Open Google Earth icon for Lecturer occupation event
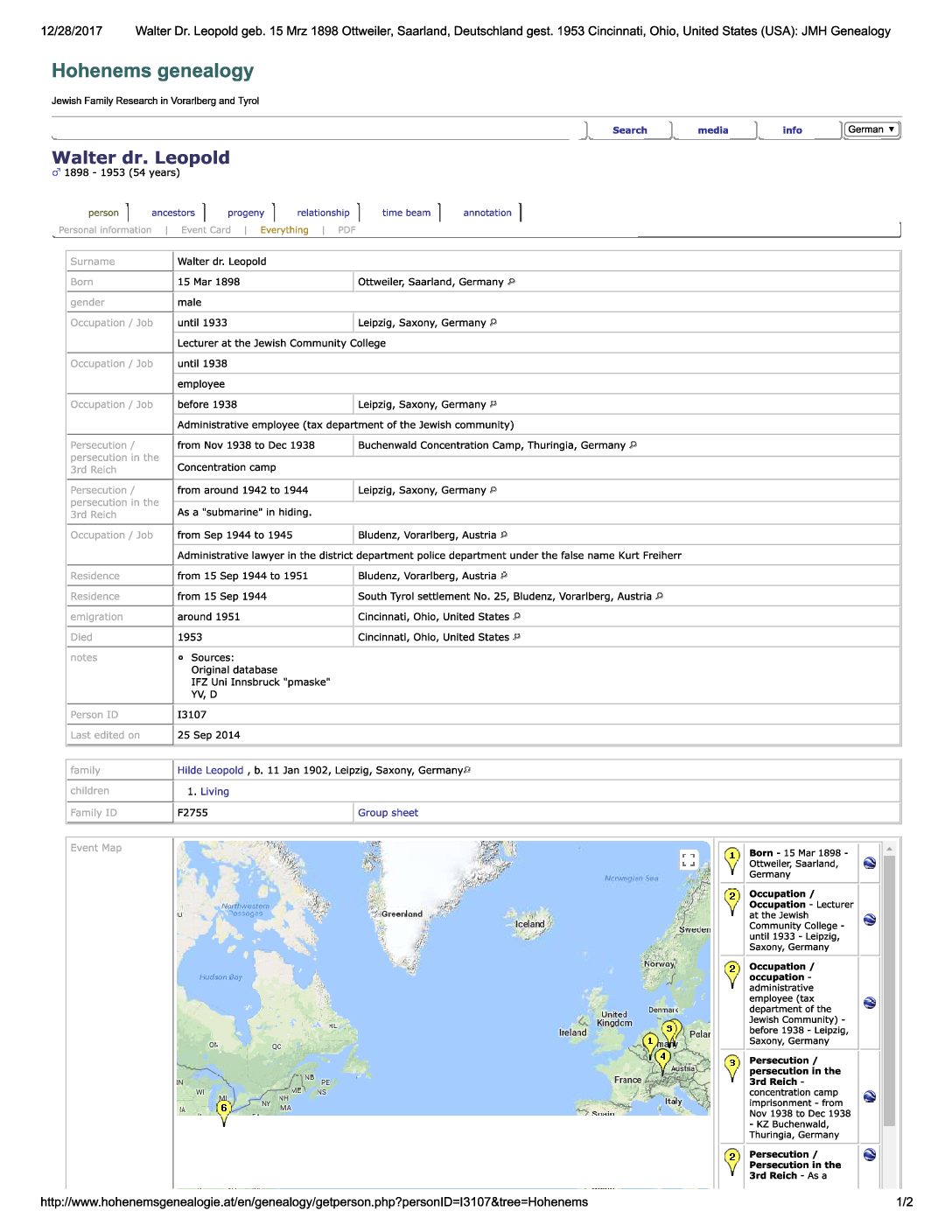The image size is (952, 1232). pos(870,920)
